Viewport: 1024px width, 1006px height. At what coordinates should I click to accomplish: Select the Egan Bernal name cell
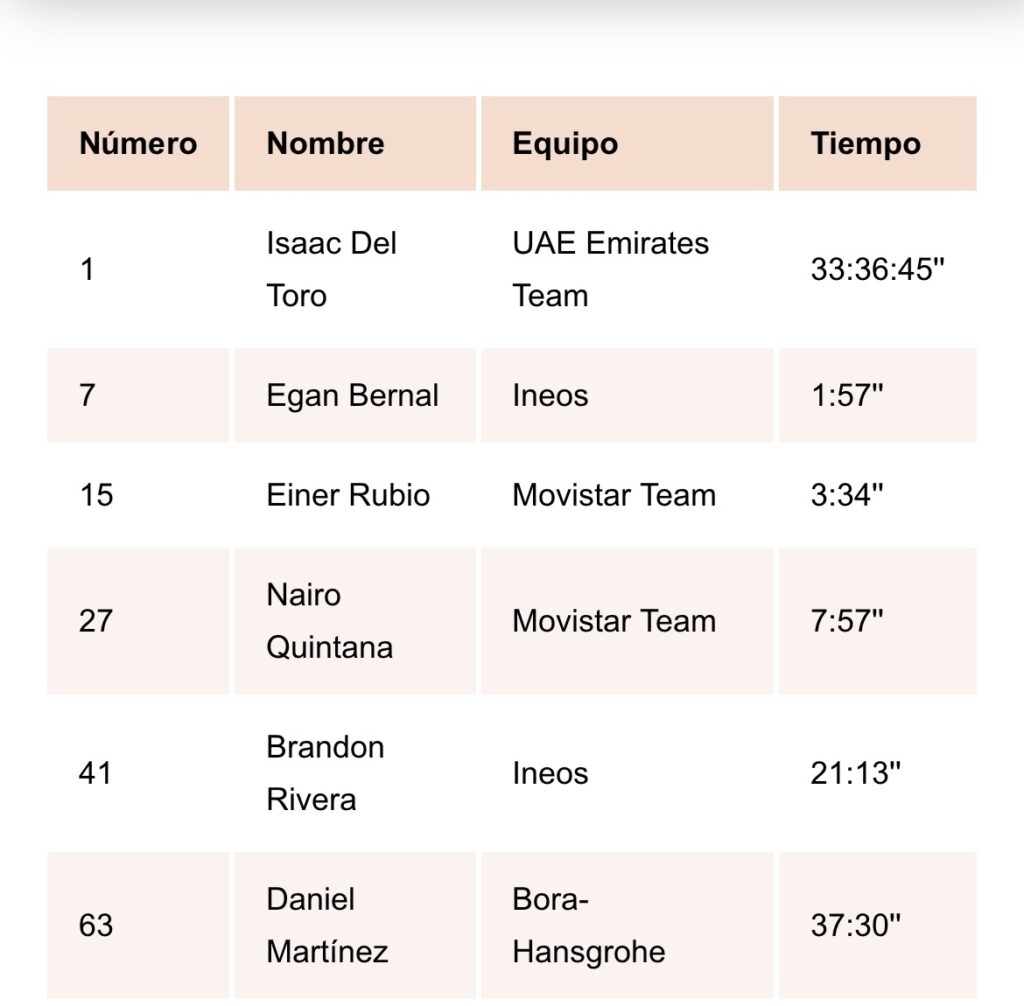coord(352,396)
